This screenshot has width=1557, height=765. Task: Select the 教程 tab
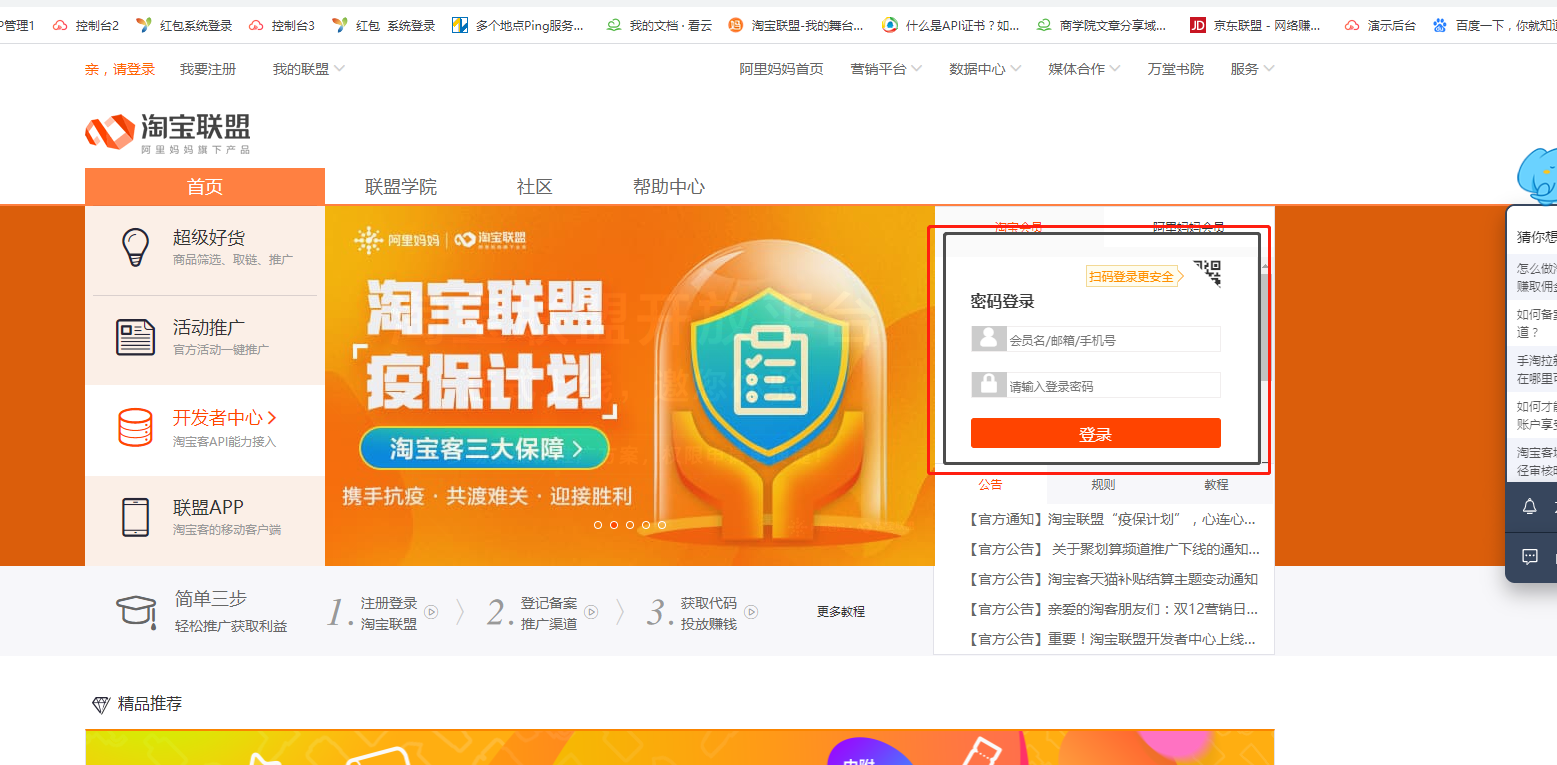pos(1216,484)
